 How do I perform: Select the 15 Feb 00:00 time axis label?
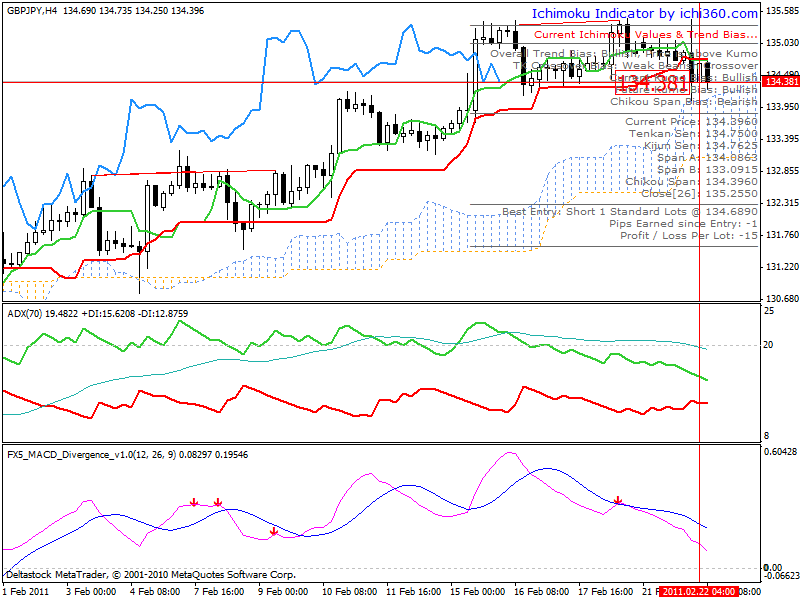pos(478,592)
